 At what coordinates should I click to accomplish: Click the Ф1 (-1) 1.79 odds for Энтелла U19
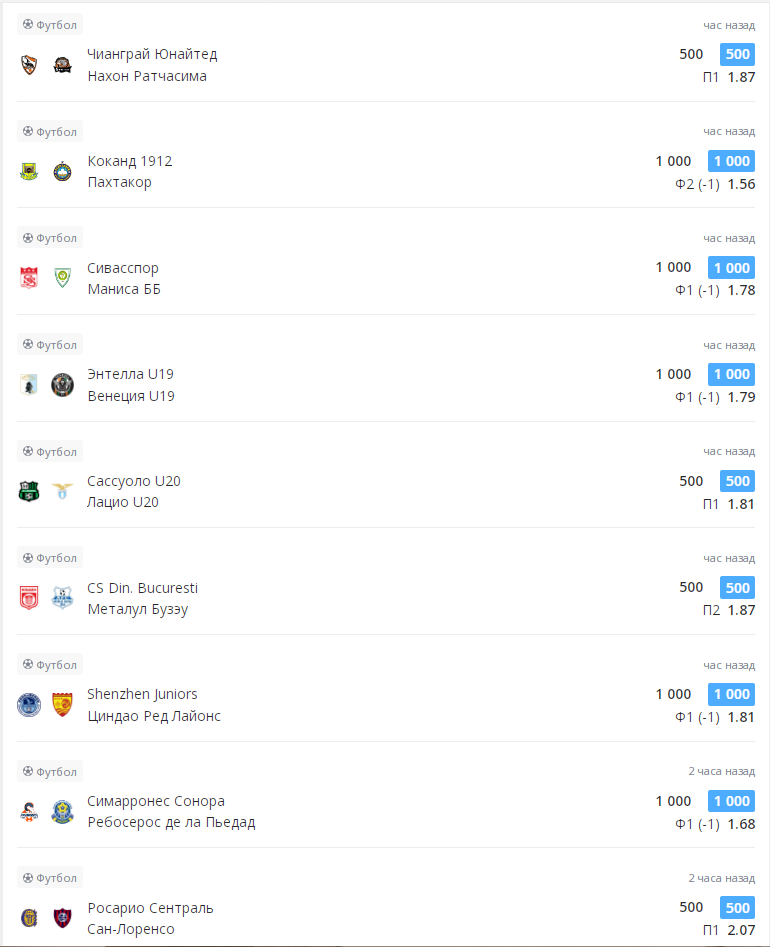(x=714, y=397)
